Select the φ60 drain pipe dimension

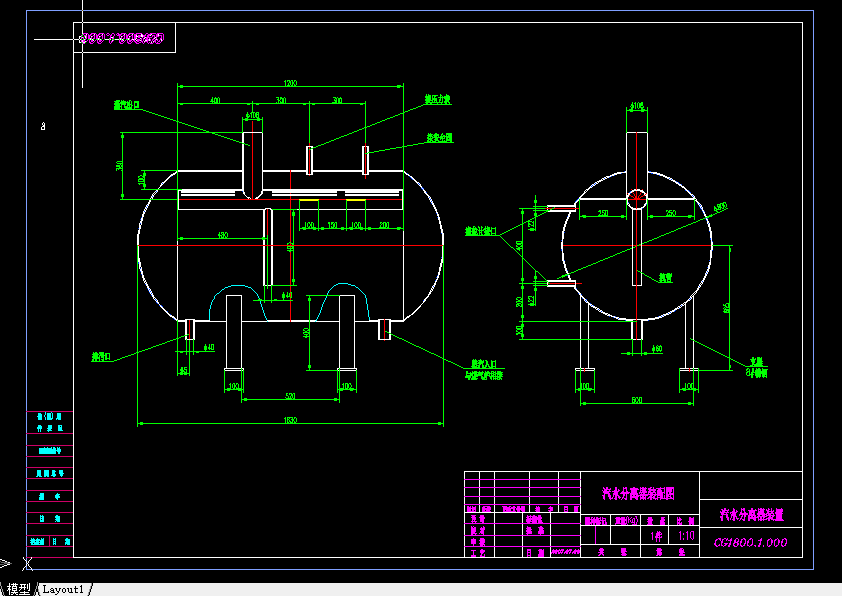click(657, 348)
